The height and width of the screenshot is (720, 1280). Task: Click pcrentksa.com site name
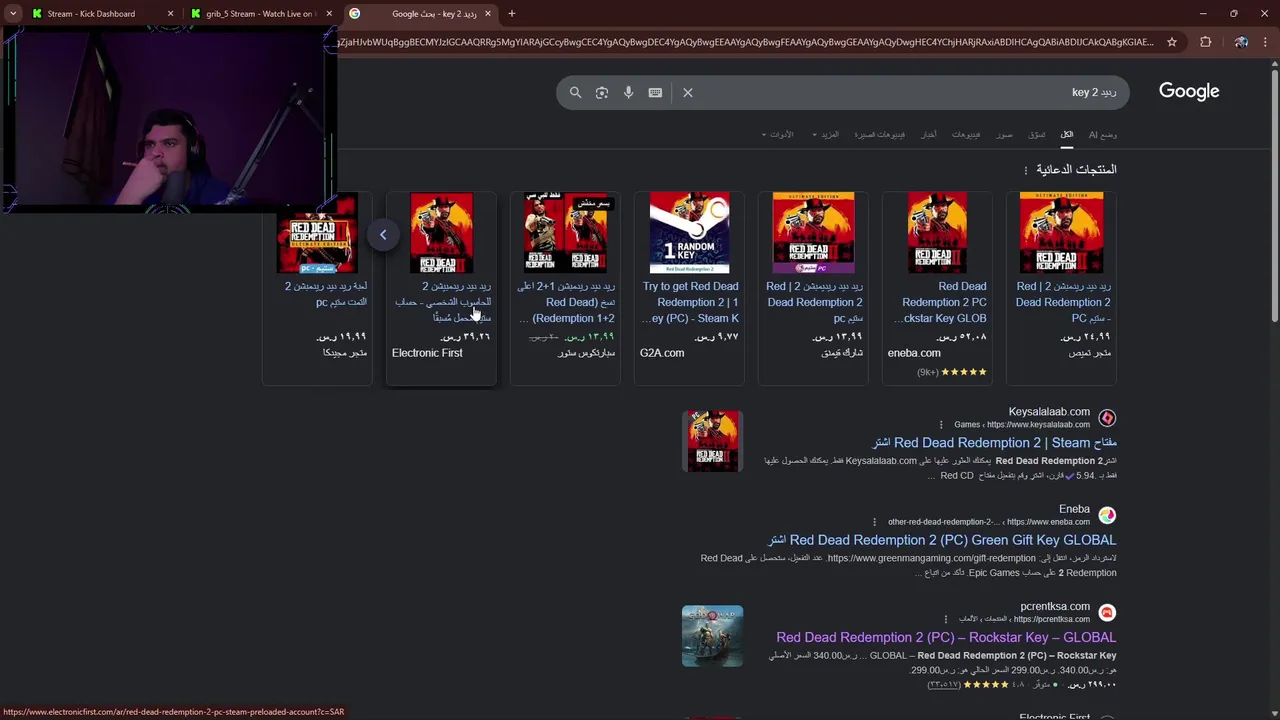pyautogui.click(x=1055, y=606)
